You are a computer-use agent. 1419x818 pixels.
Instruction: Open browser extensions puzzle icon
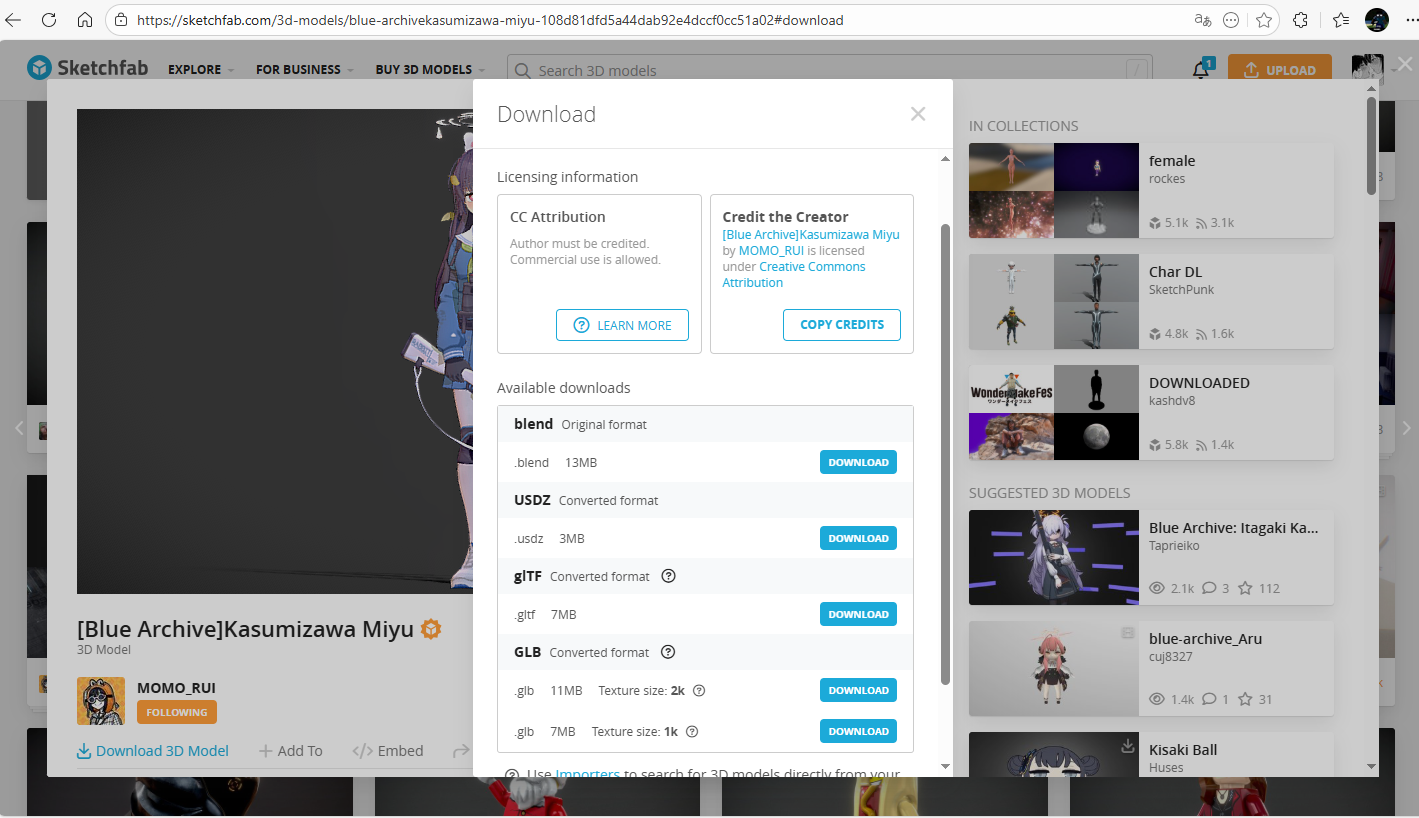1301,20
